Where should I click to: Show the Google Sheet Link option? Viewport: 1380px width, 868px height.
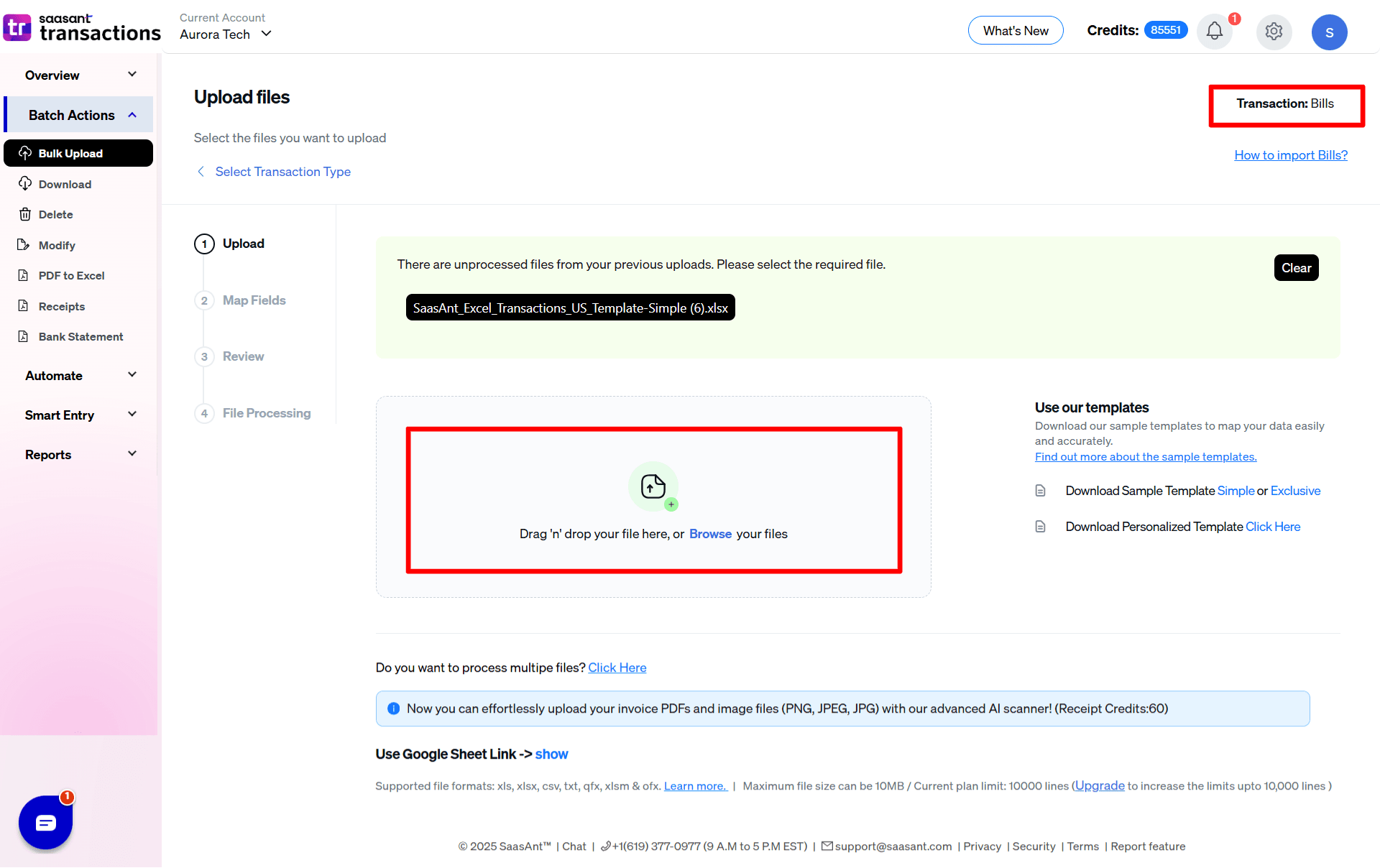[551, 754]
